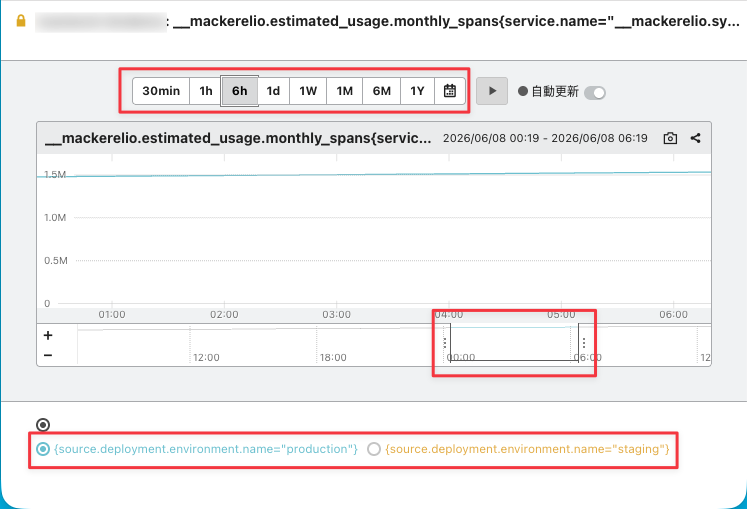Toggle the 自動更新 auto-update switch

coord(595,92)
